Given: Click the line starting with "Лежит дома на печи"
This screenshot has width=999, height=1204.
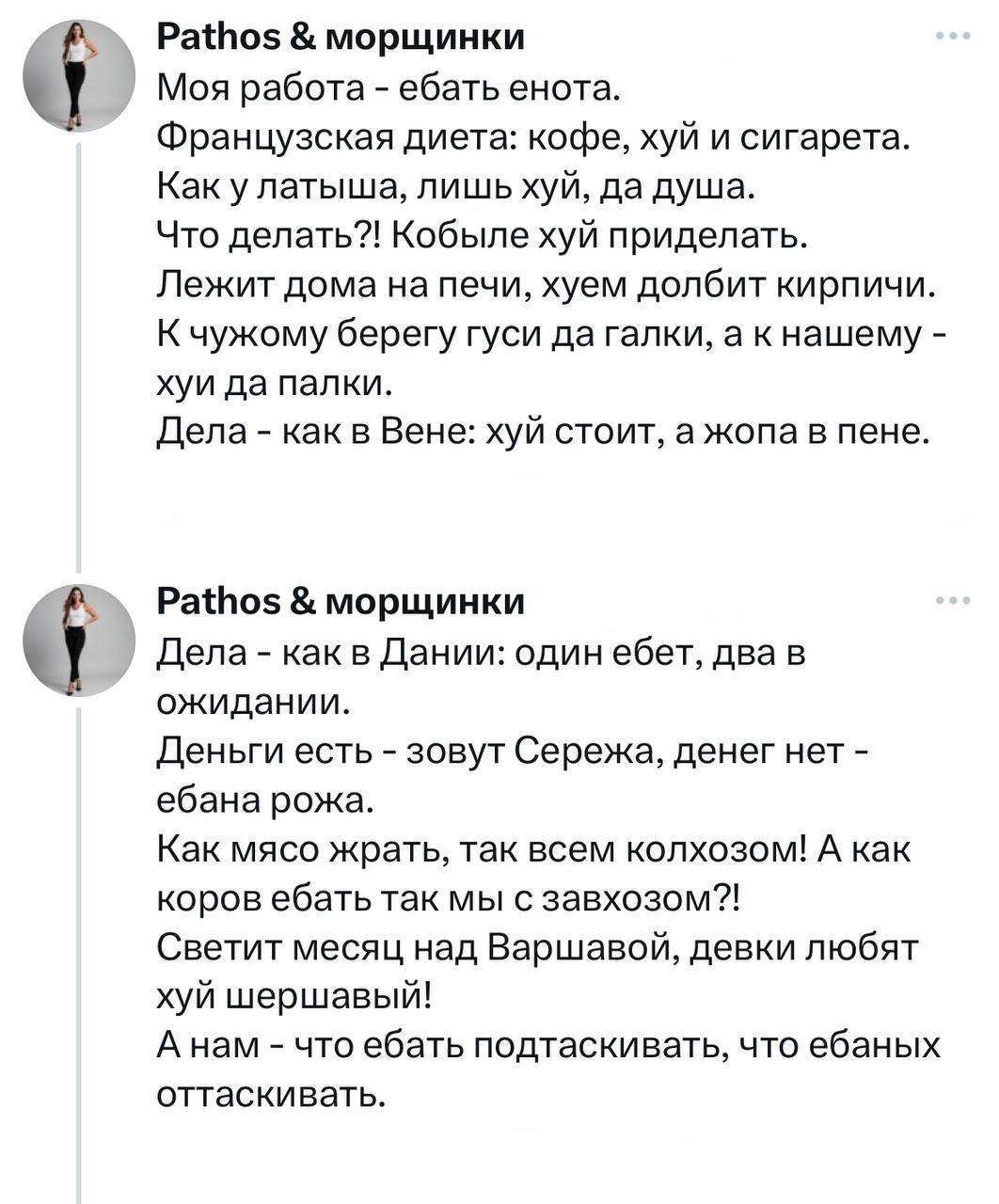Looking at the screenshot, I should pos(546,284).
